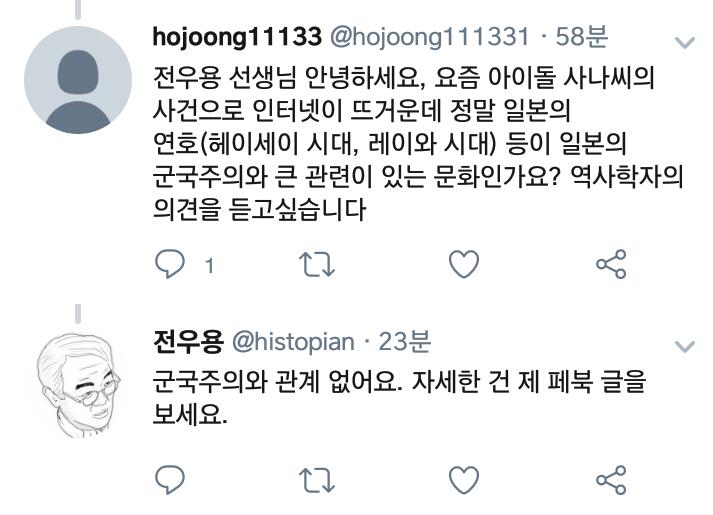Retweet 전우용's reply tweet
Screen dimensions: 713x515
pos(317,480)
